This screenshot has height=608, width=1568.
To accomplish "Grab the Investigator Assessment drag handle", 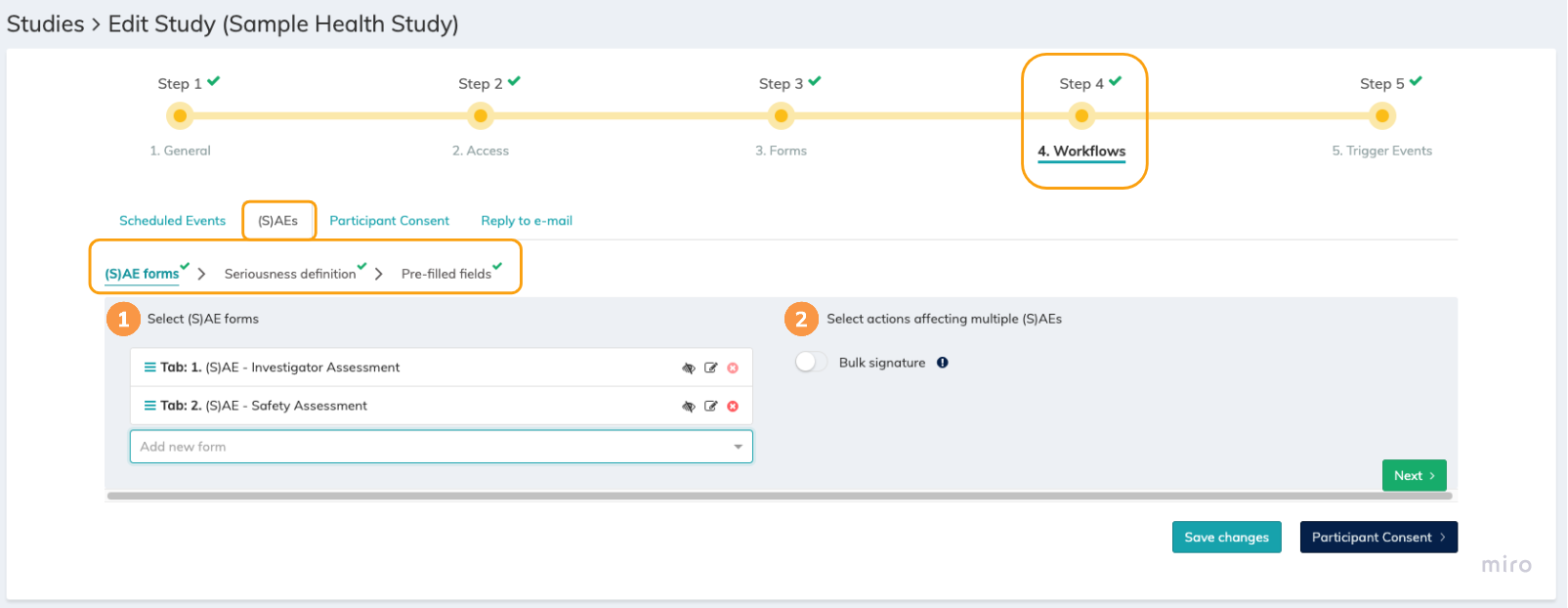I will coord(150,368).
